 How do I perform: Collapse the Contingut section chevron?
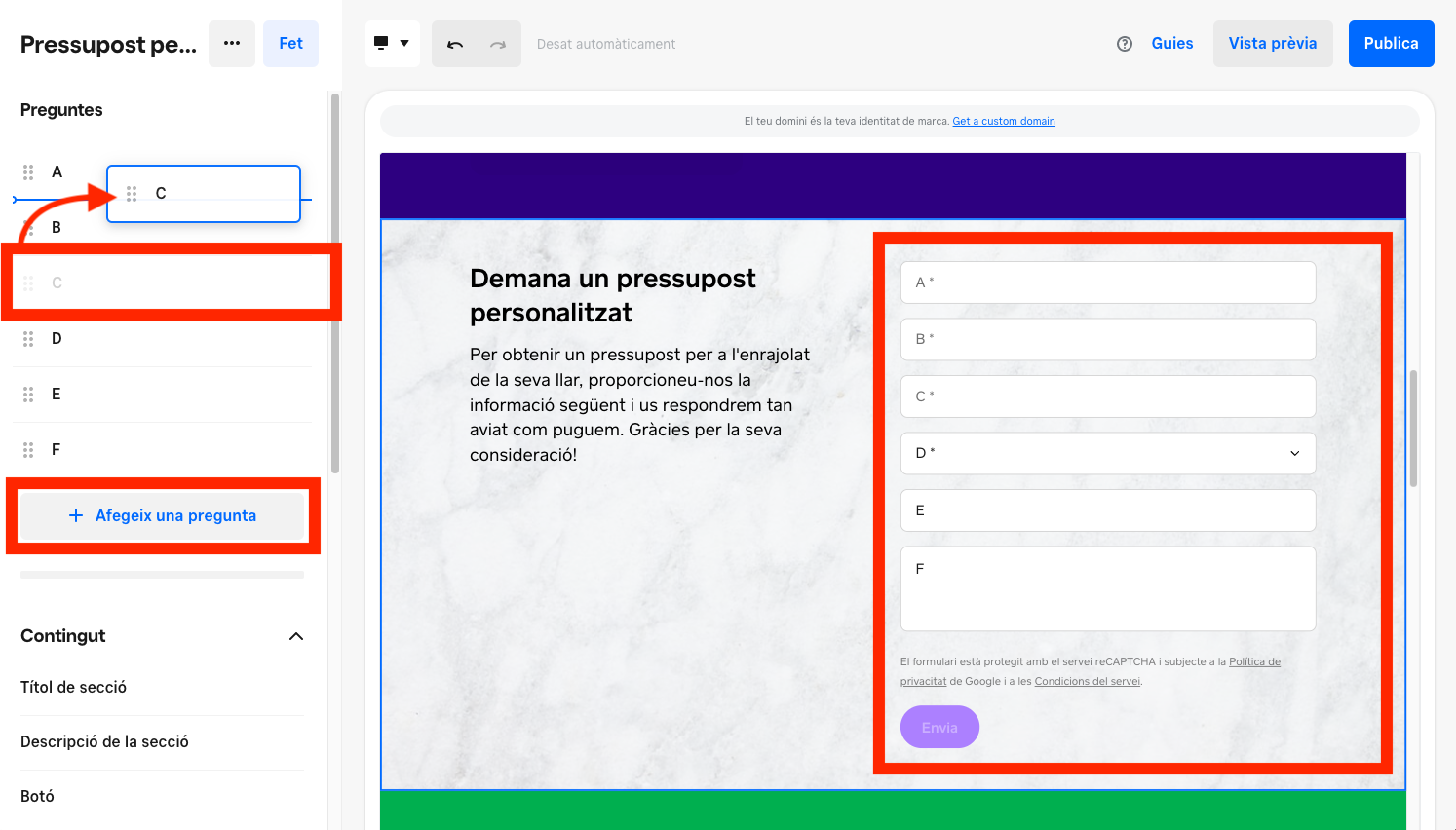(296, 636)
